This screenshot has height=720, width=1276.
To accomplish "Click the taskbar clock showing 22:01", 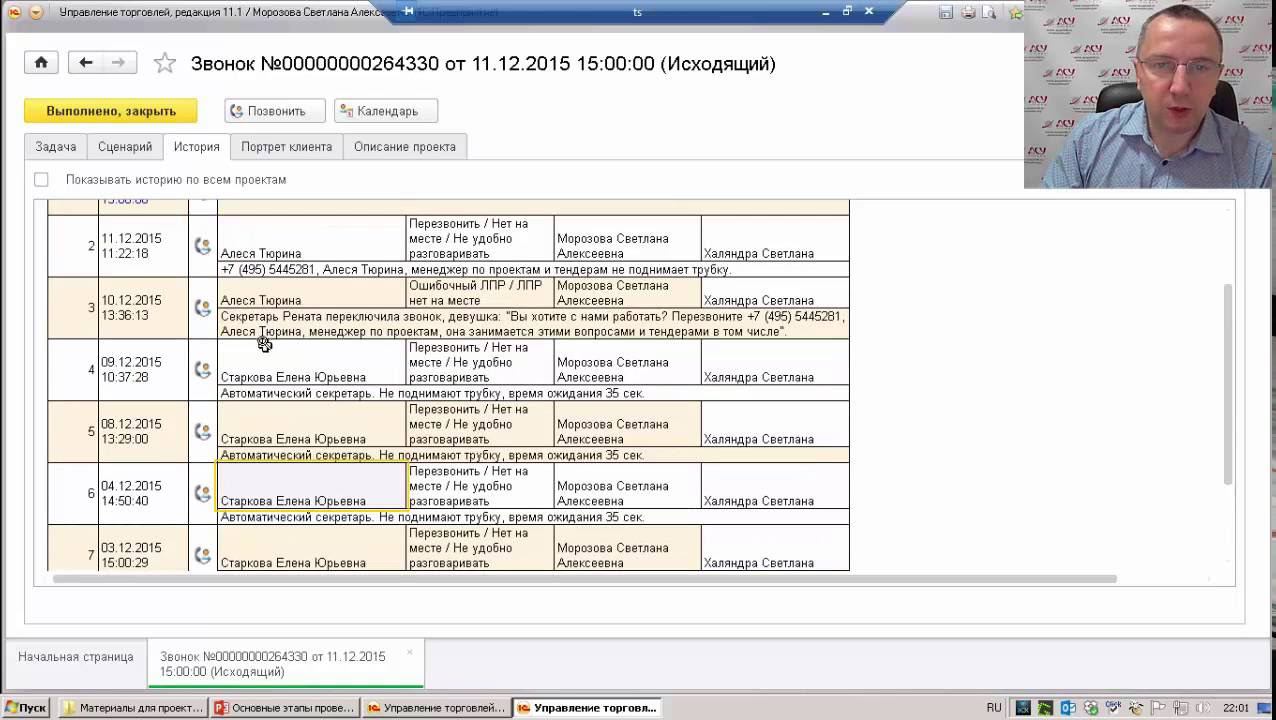I will pos(1236,708).
